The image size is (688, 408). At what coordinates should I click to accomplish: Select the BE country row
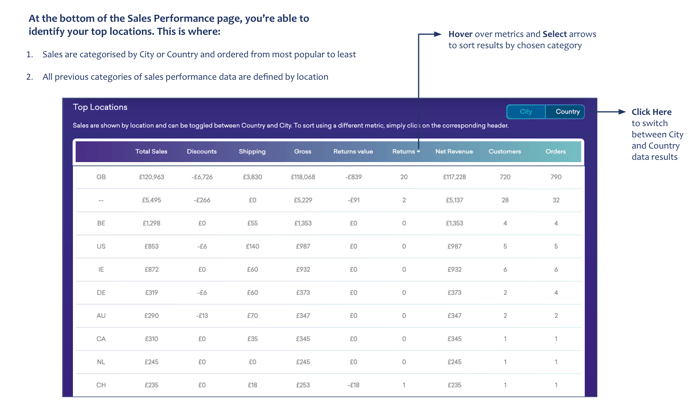[101, 223]
